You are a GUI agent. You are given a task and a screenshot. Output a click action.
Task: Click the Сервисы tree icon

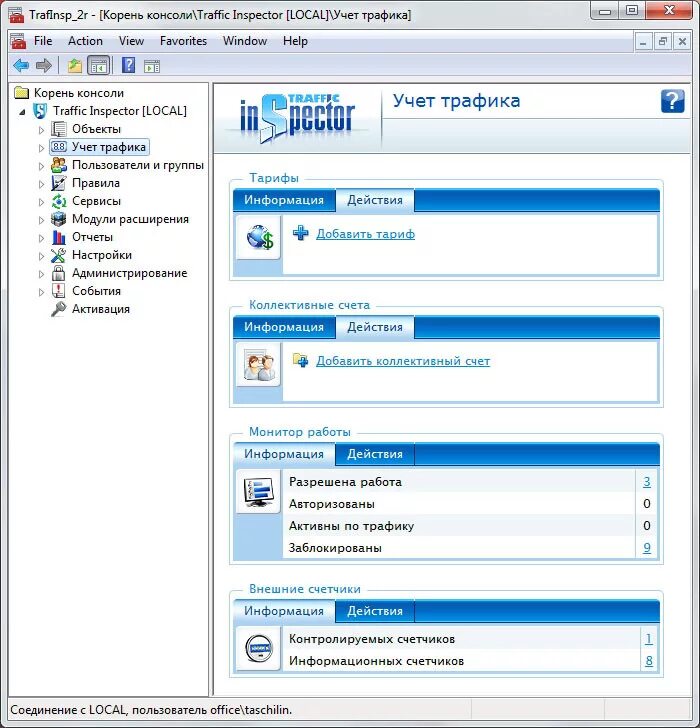[58, 201]
